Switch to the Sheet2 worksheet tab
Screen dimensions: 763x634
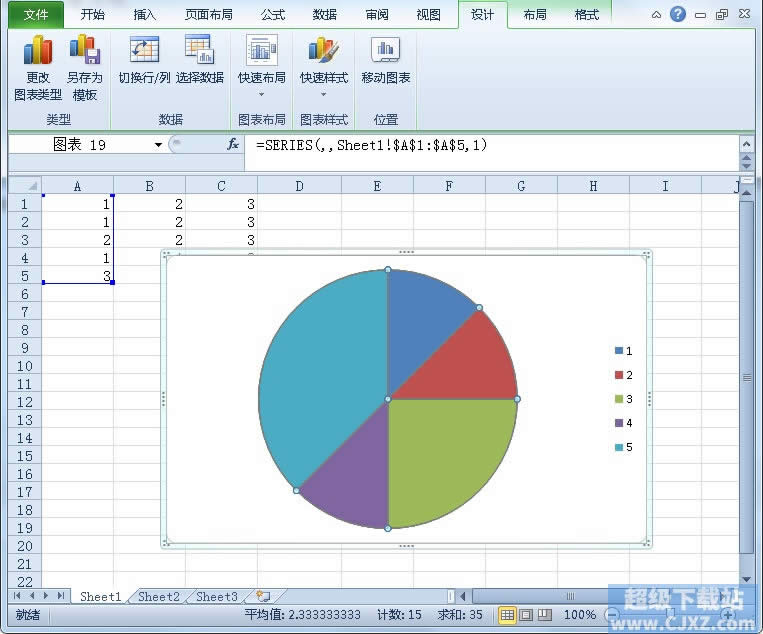tap(158, 597)
